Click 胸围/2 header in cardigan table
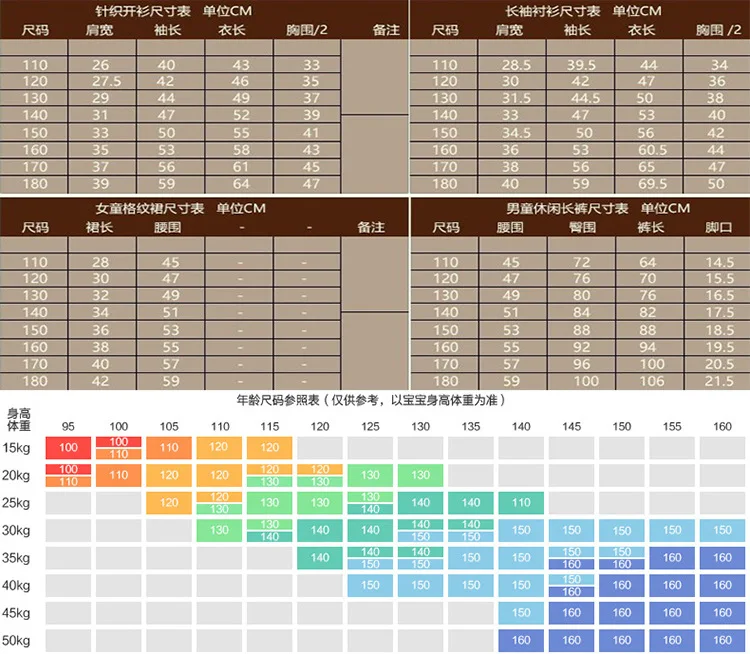The height and width of the screenshot is (654, 750). (307, 30)
